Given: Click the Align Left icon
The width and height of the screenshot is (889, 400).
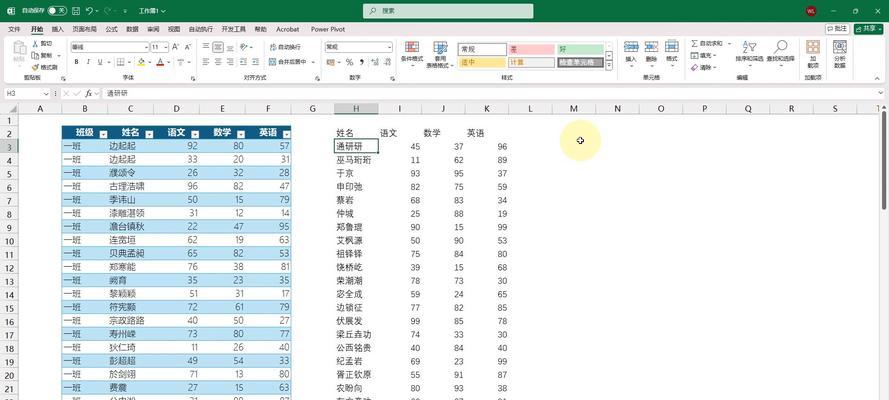Looking at the screenshot, I should coord(206,62).
